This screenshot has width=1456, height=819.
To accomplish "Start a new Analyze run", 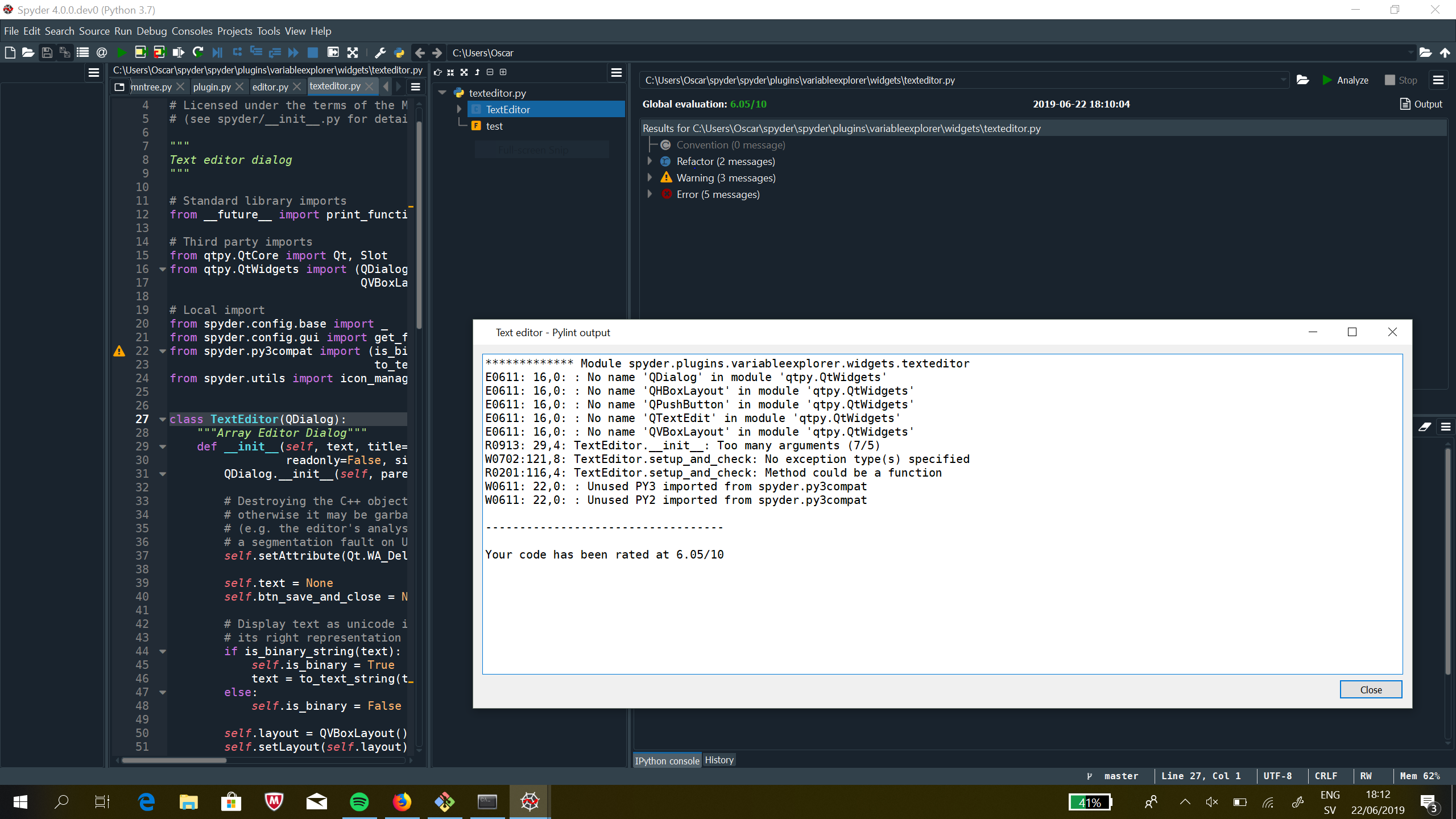I will [x=1346, y=80].
